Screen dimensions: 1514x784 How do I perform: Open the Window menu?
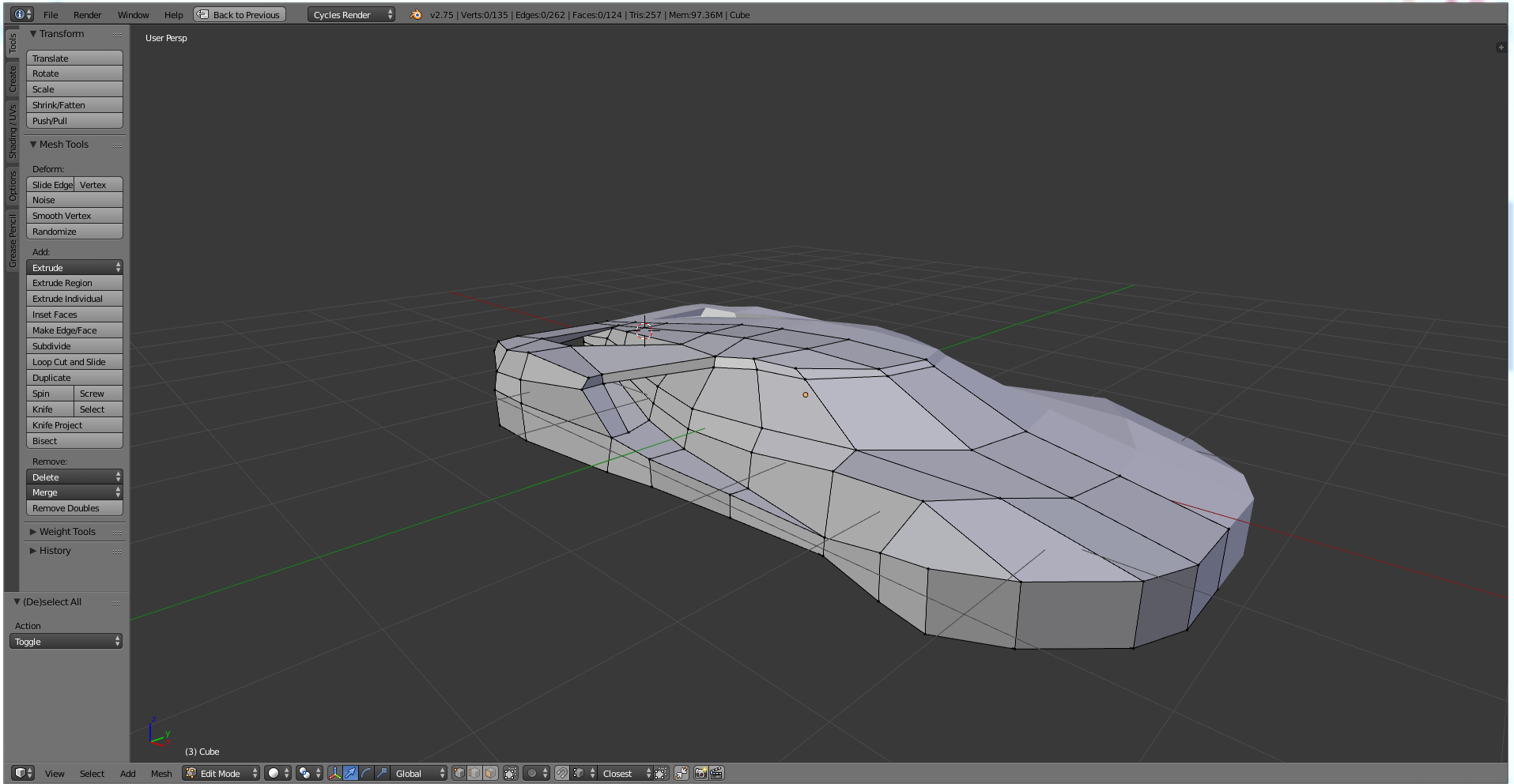coord(133,15)
